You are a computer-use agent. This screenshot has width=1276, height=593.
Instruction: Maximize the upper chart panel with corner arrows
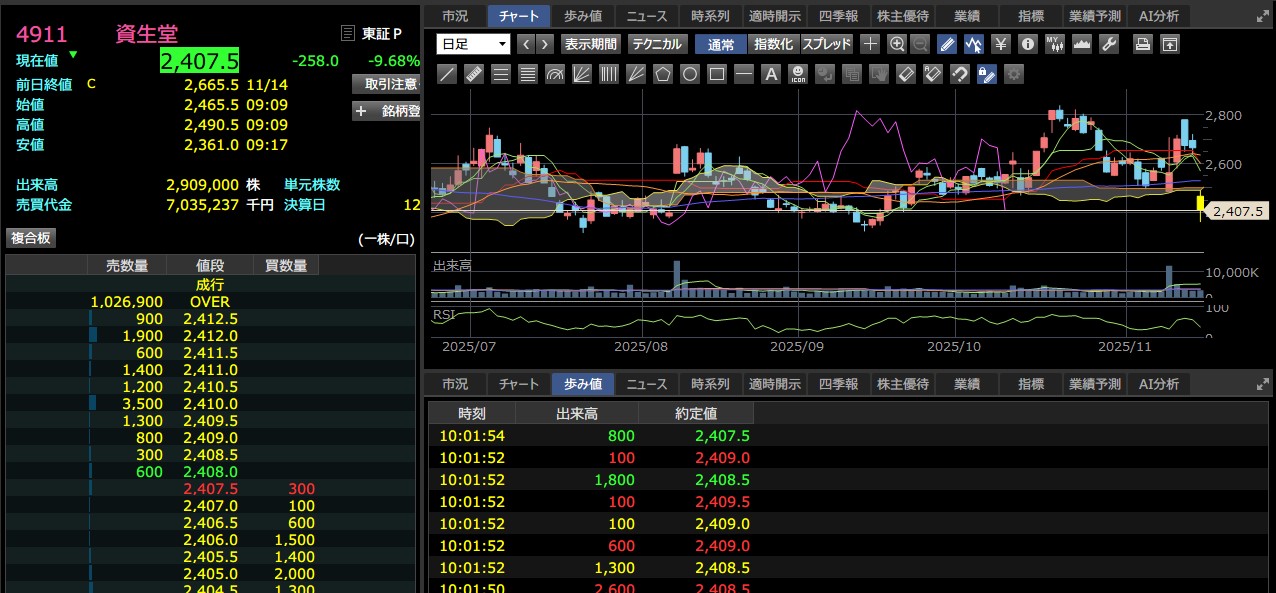click(x=1263, y=16)
